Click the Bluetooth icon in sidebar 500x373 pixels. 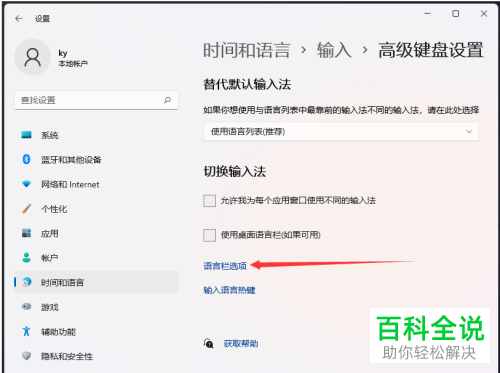pos(26,159)
